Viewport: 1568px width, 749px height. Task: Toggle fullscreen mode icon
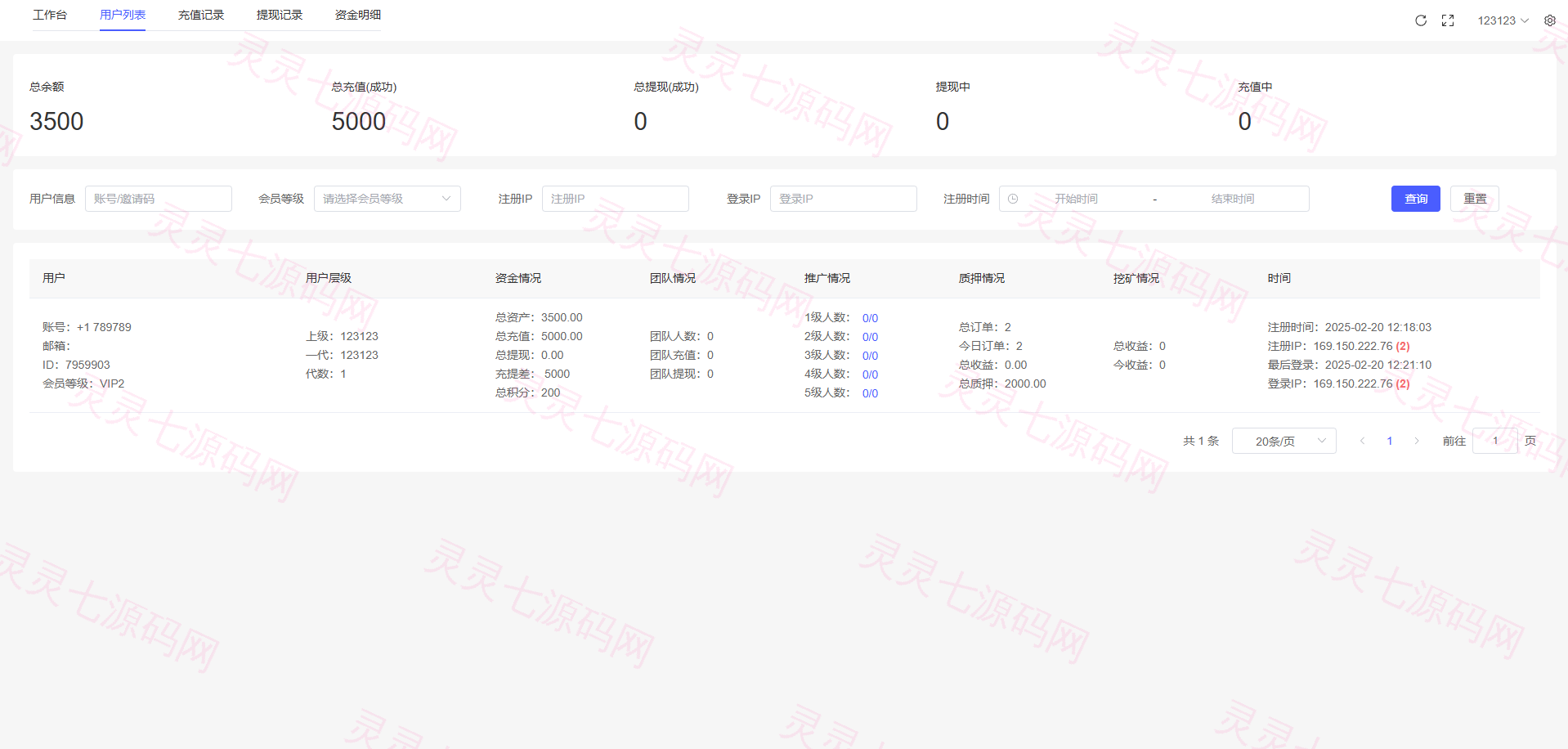click(1448, 20)
